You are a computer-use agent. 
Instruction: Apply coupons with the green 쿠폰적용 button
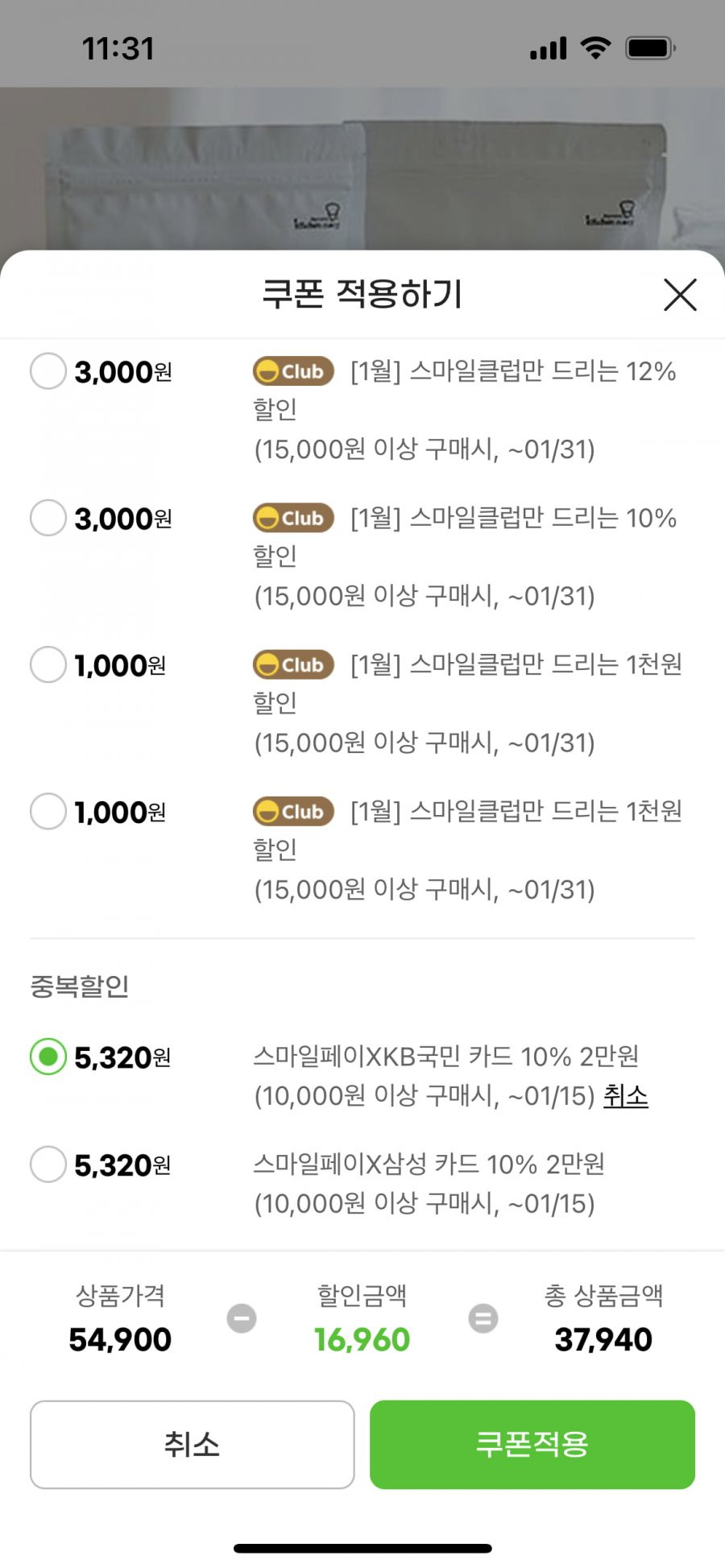[532, 1445]
